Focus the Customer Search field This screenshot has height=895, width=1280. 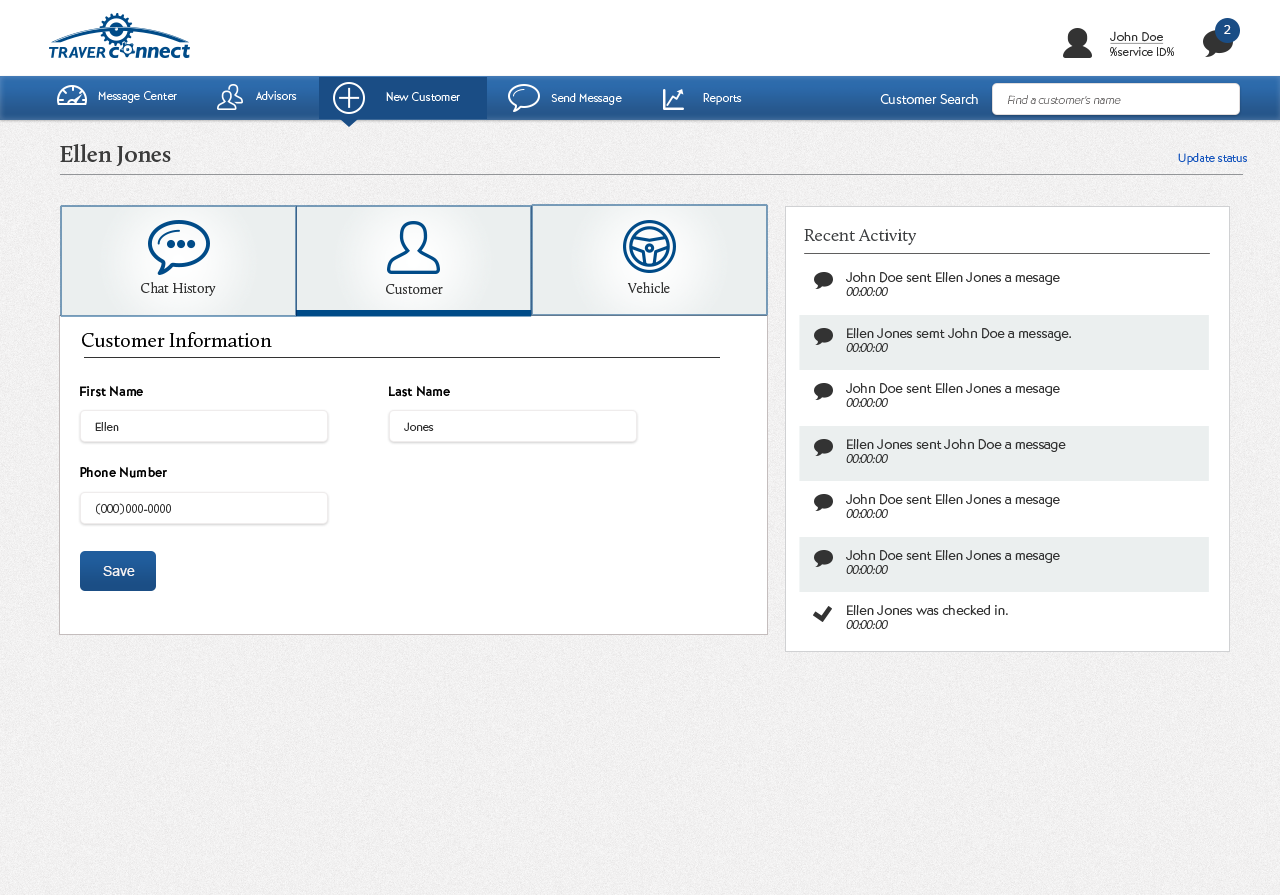(x=1116, y=99)
